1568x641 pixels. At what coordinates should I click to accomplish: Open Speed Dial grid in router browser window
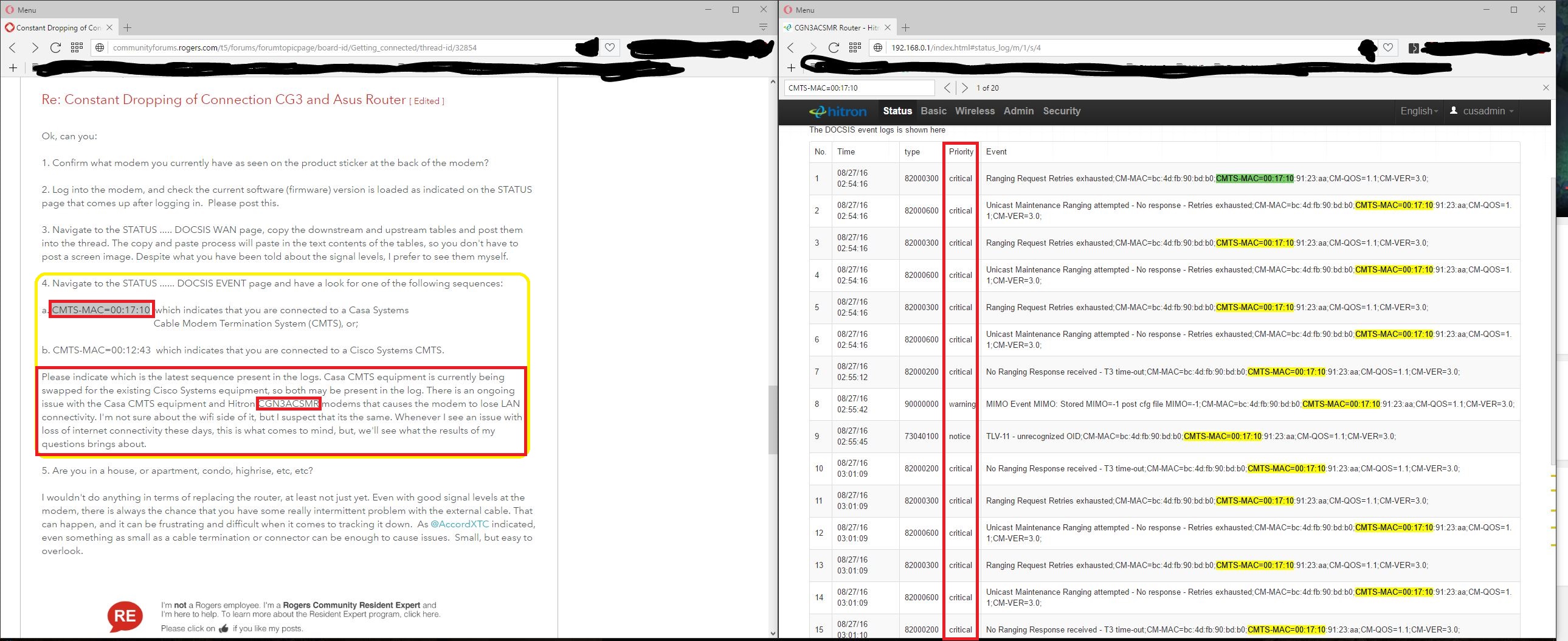tap(855, 47)
